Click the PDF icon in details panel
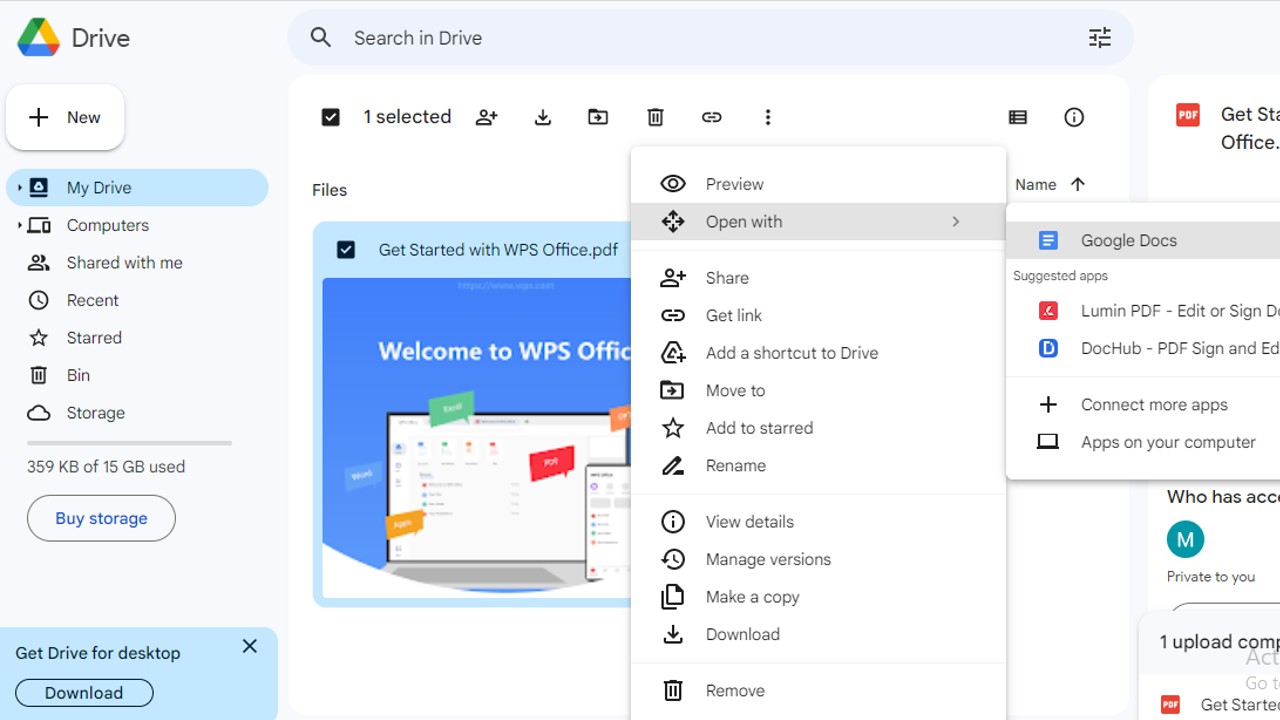The image size is (1280, 720). click(x=1188, y=115)
